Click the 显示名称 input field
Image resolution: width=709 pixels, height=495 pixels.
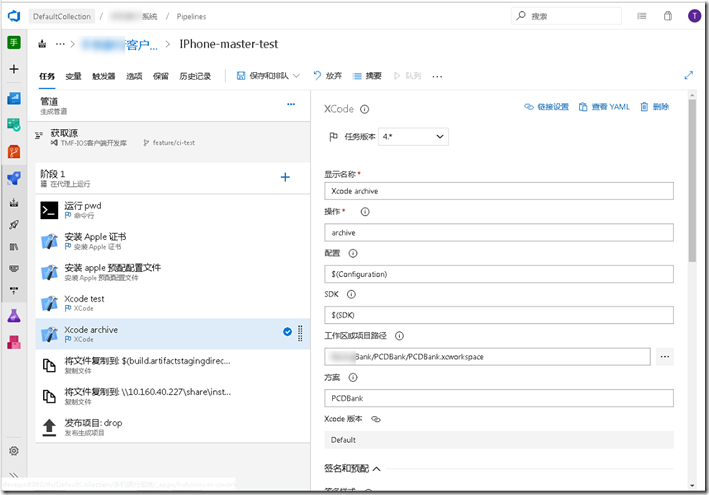(499, 191)
